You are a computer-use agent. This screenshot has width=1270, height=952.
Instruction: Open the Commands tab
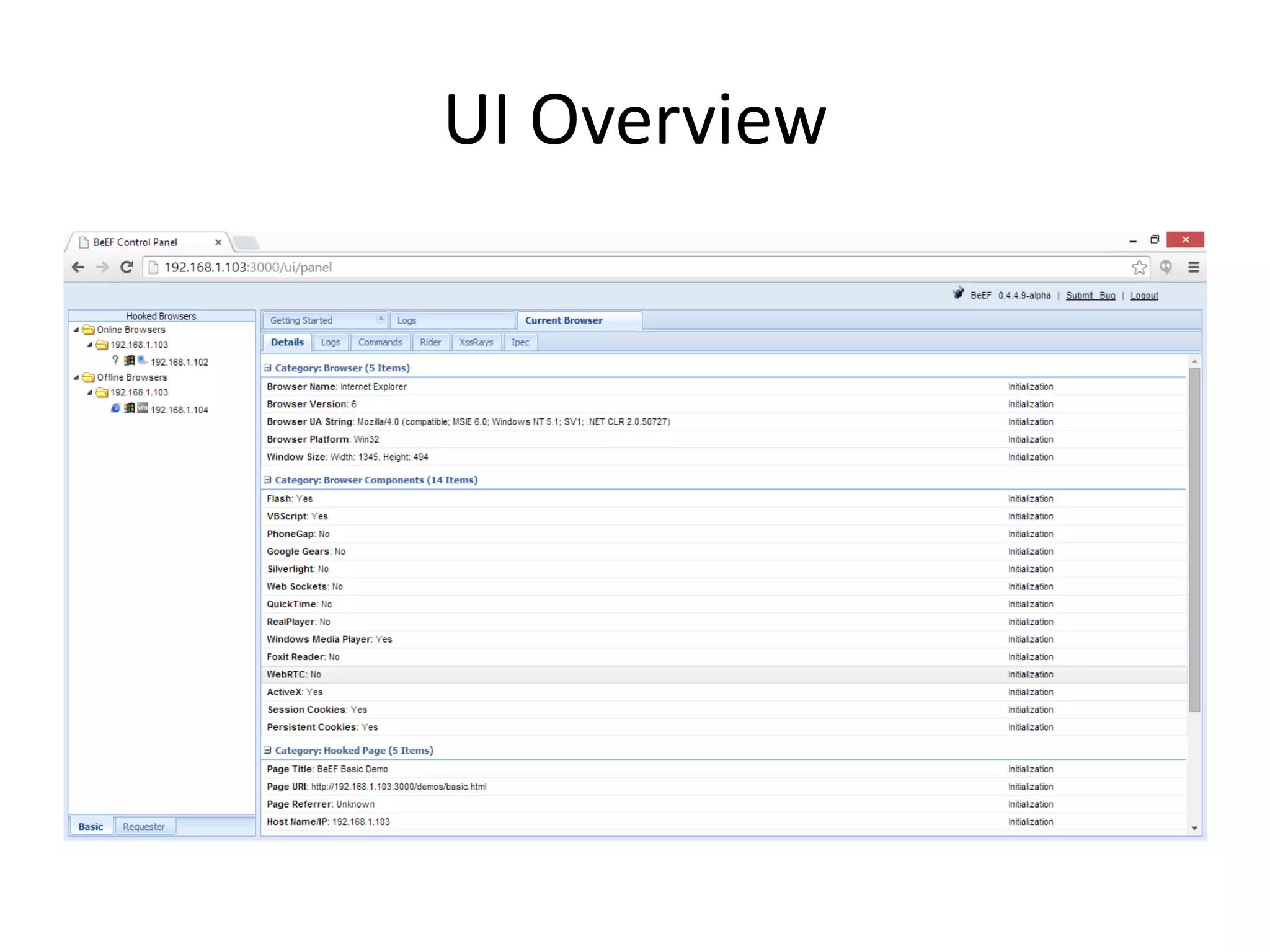[x=380, y=342]
